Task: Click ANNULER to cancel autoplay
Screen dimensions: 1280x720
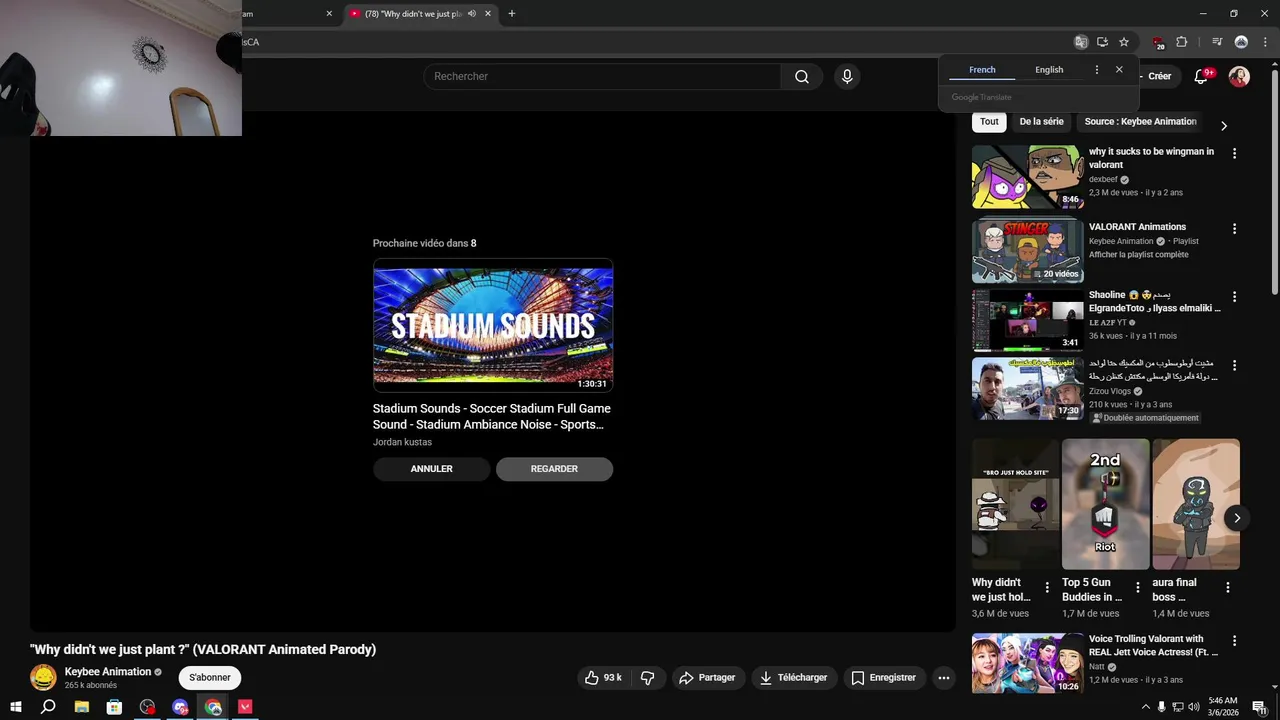Action: [x=432, y=469]
